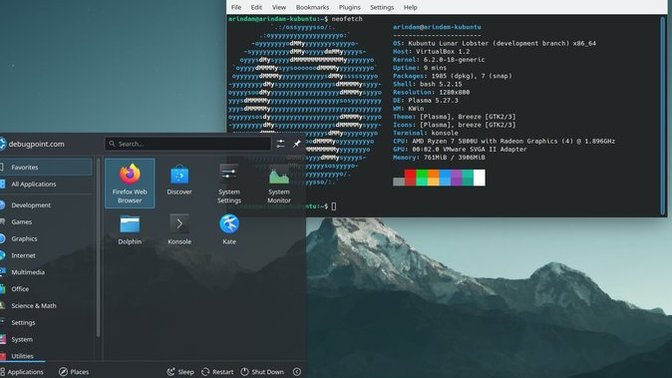This screenshot has width=672, height=378.
Task: Click the Konsole vertical scrollbar
Action: pyautogui.click(x=663, y=115)
